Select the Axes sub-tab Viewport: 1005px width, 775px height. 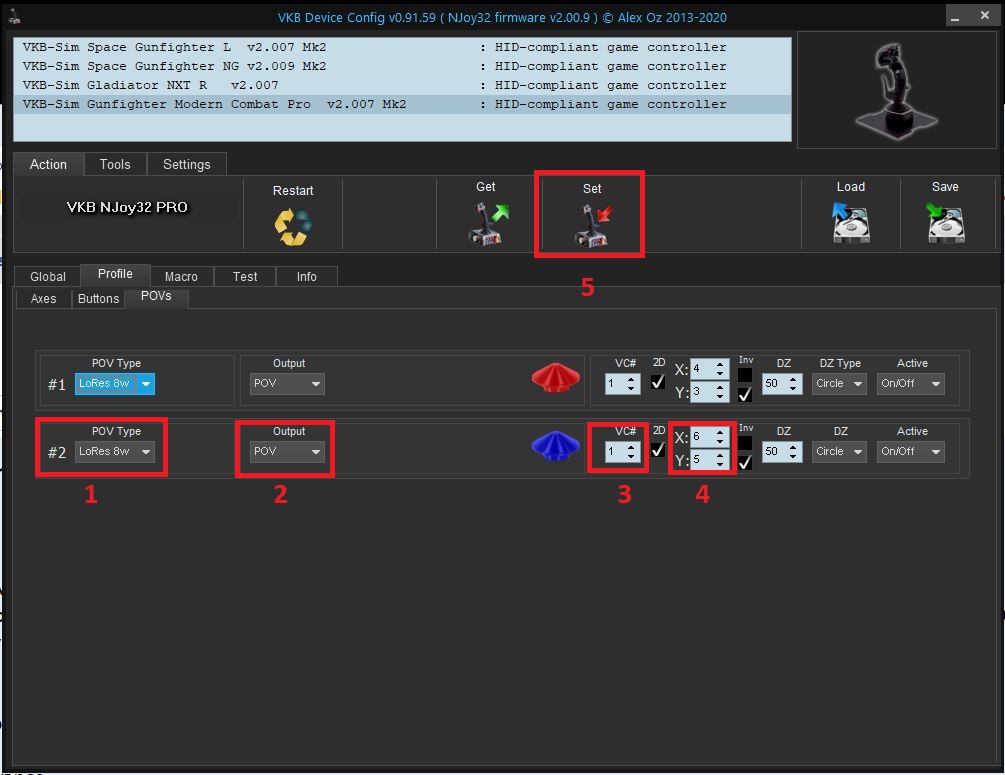pyautogui.click(x=44, y=299)
